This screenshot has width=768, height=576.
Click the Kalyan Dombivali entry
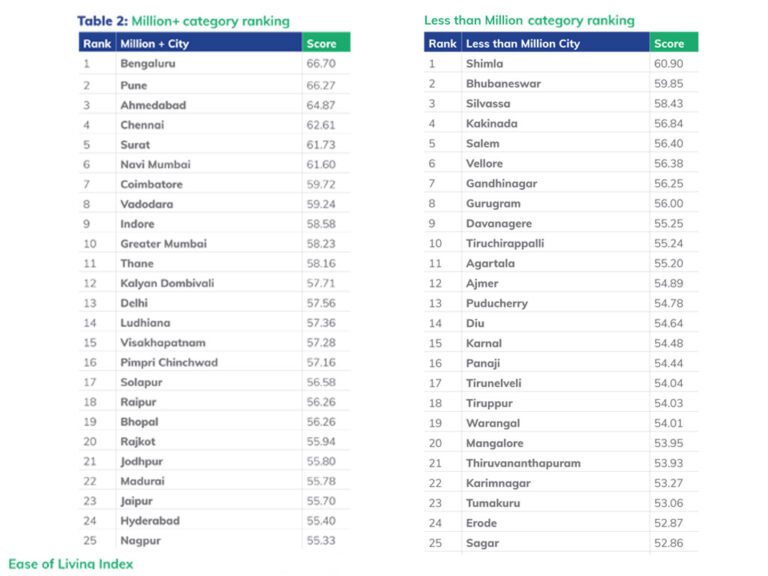(167, 283)
